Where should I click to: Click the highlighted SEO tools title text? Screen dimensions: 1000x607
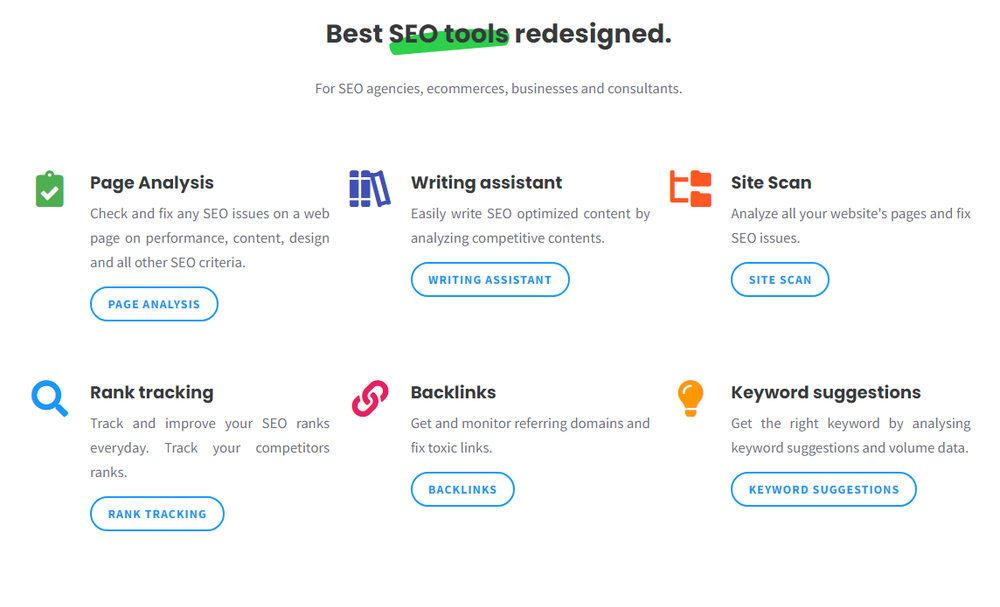(x=449, y=34)
